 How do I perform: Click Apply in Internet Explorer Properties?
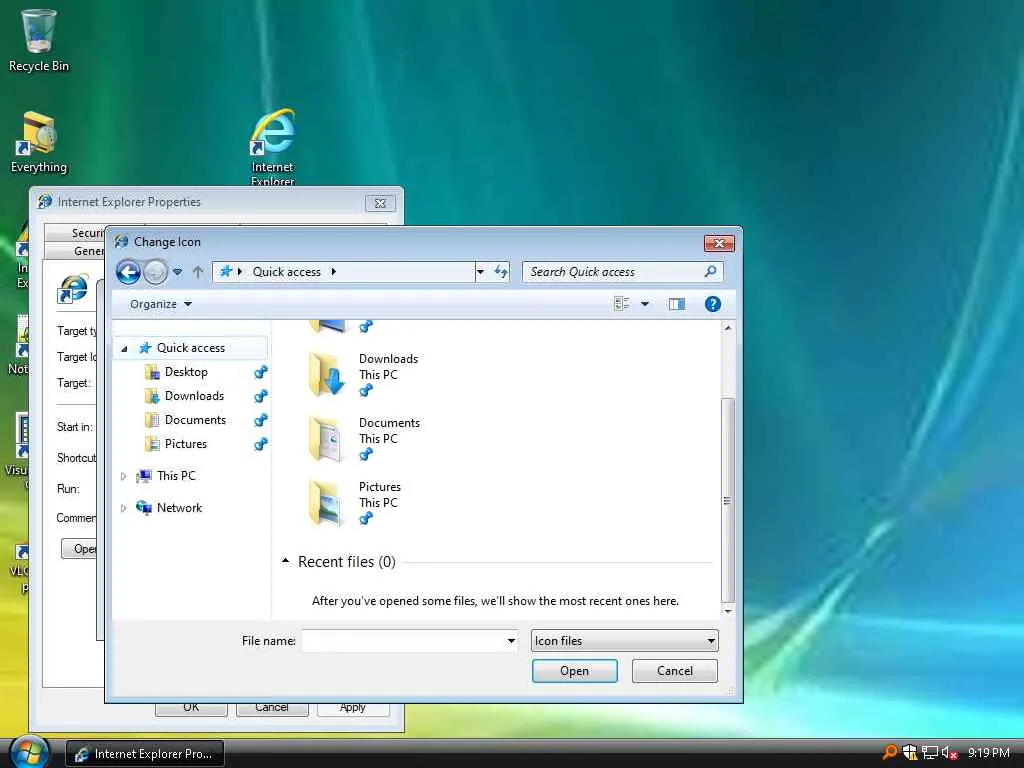click(x=353, y=709)
